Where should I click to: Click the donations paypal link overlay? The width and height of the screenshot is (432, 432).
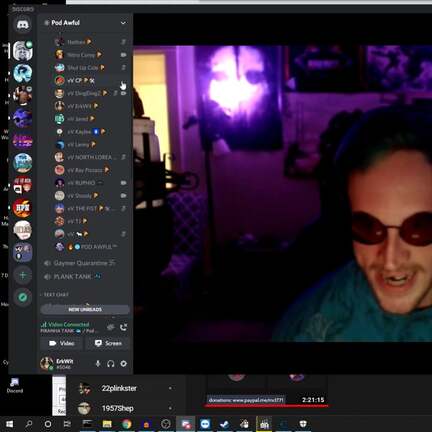(x=246, y=400)
